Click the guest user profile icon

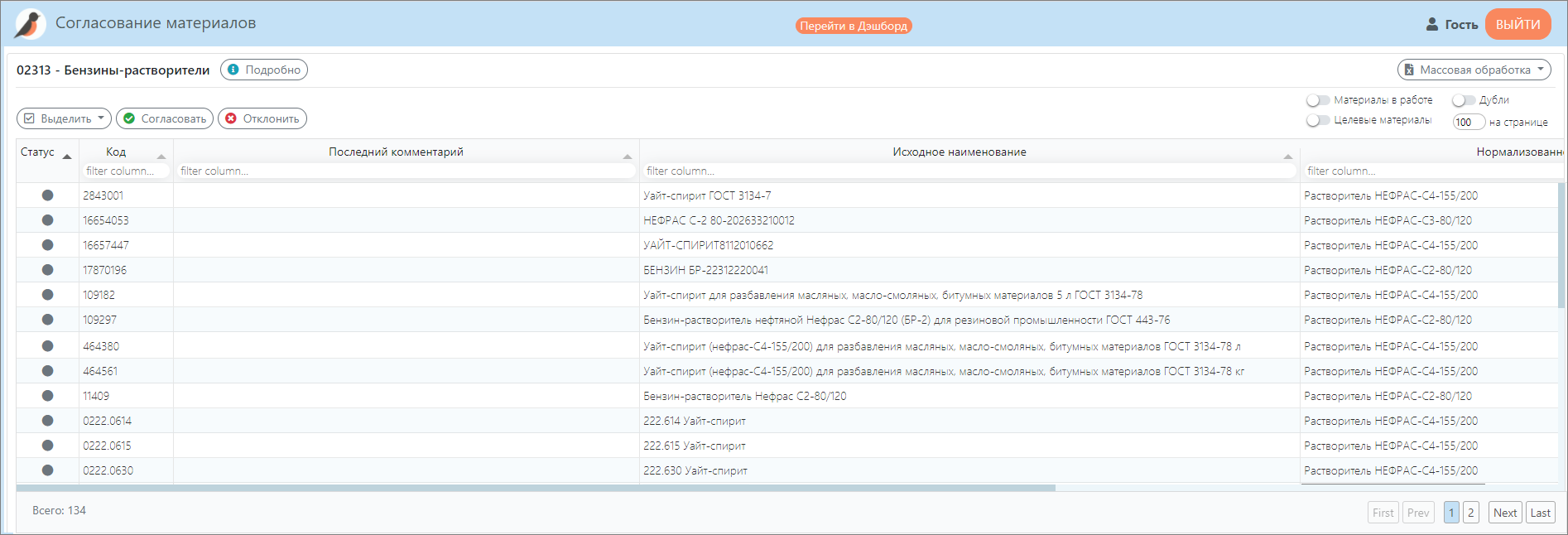click(x=1432, y=25)
